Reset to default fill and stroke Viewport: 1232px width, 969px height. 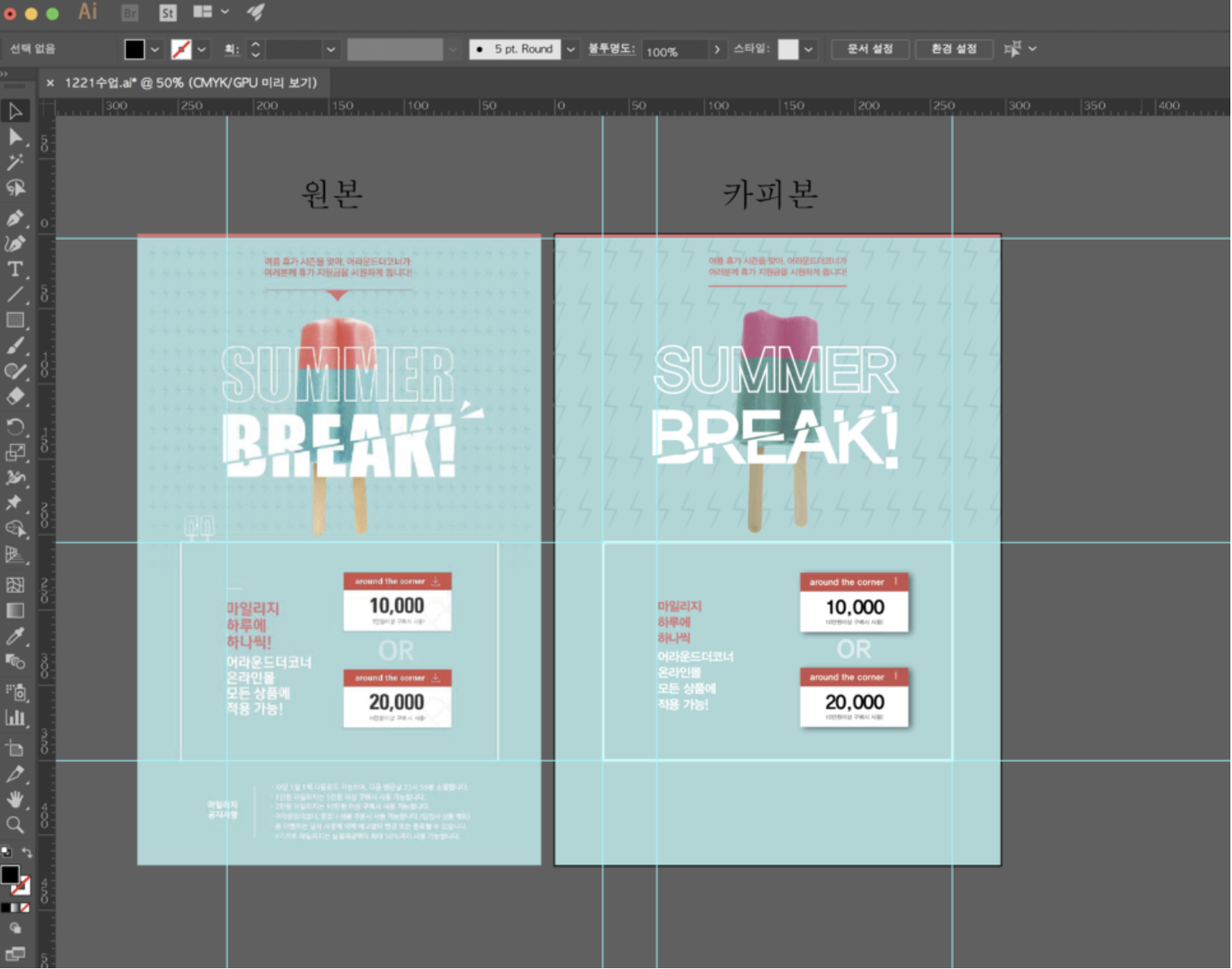pyautogui.click(x=6, y=852)
